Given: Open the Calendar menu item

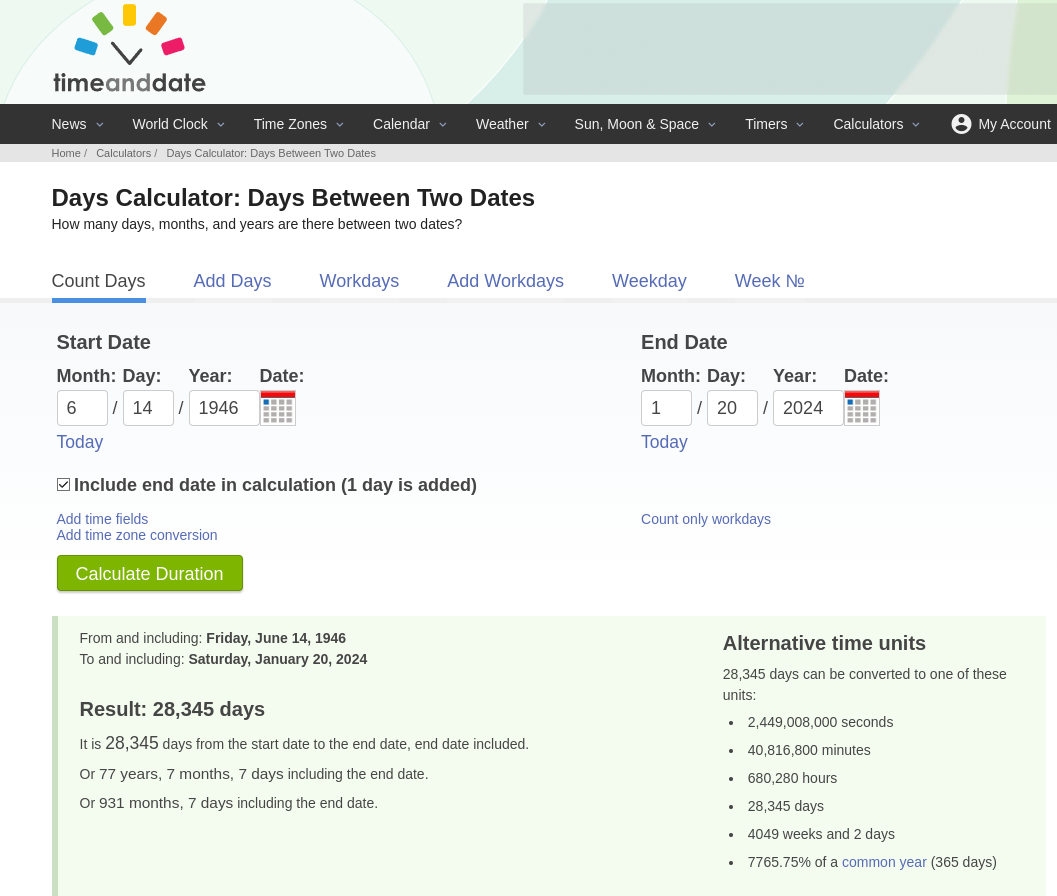Looking at the screenshot, I should [401, 124].
